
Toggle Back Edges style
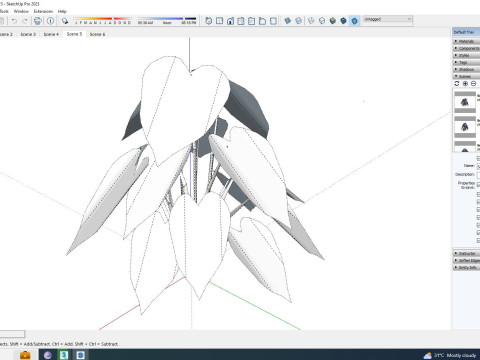[298, 21]
